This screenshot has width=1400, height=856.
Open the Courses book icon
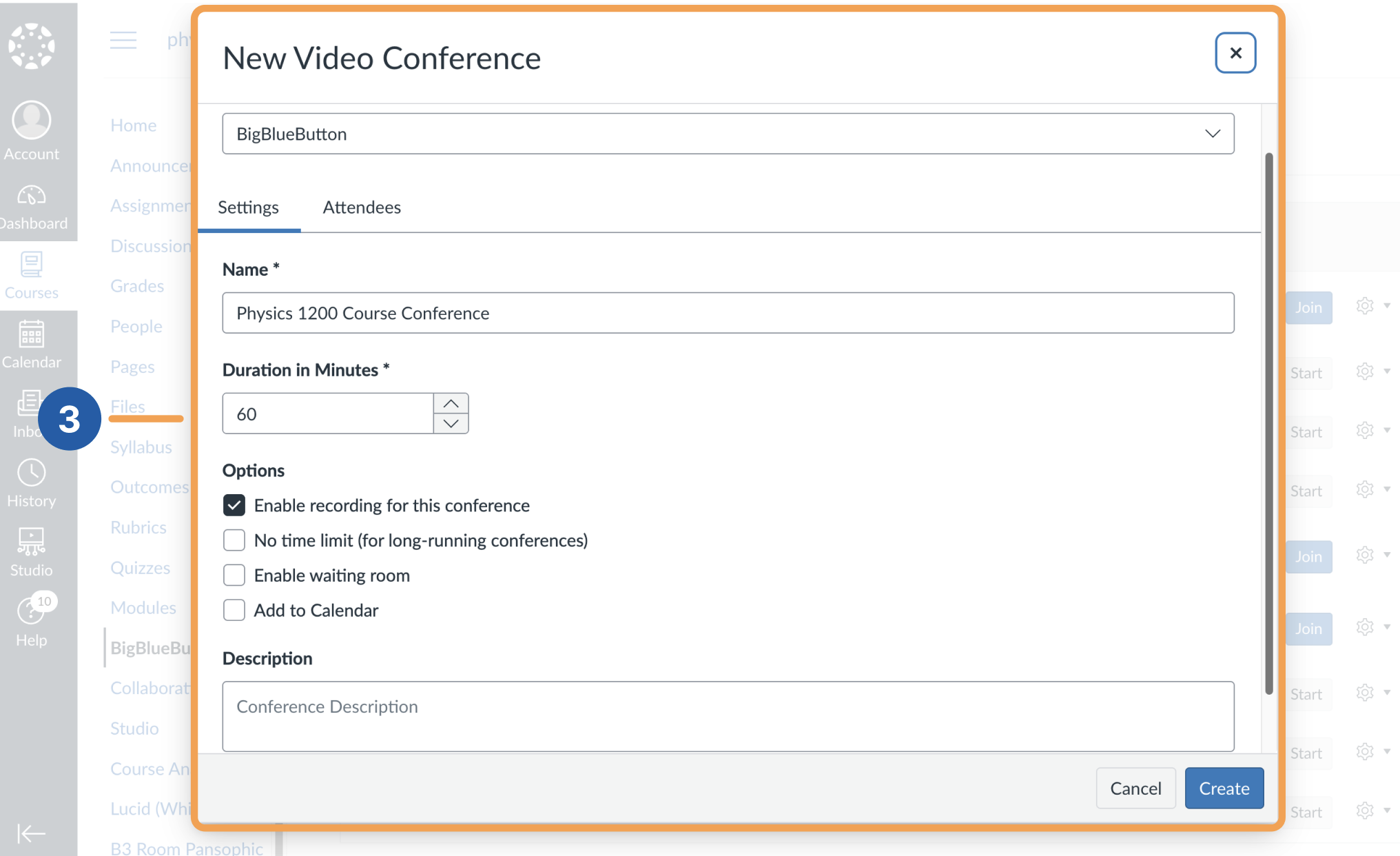pyautogui.click(x=32, y=265)
